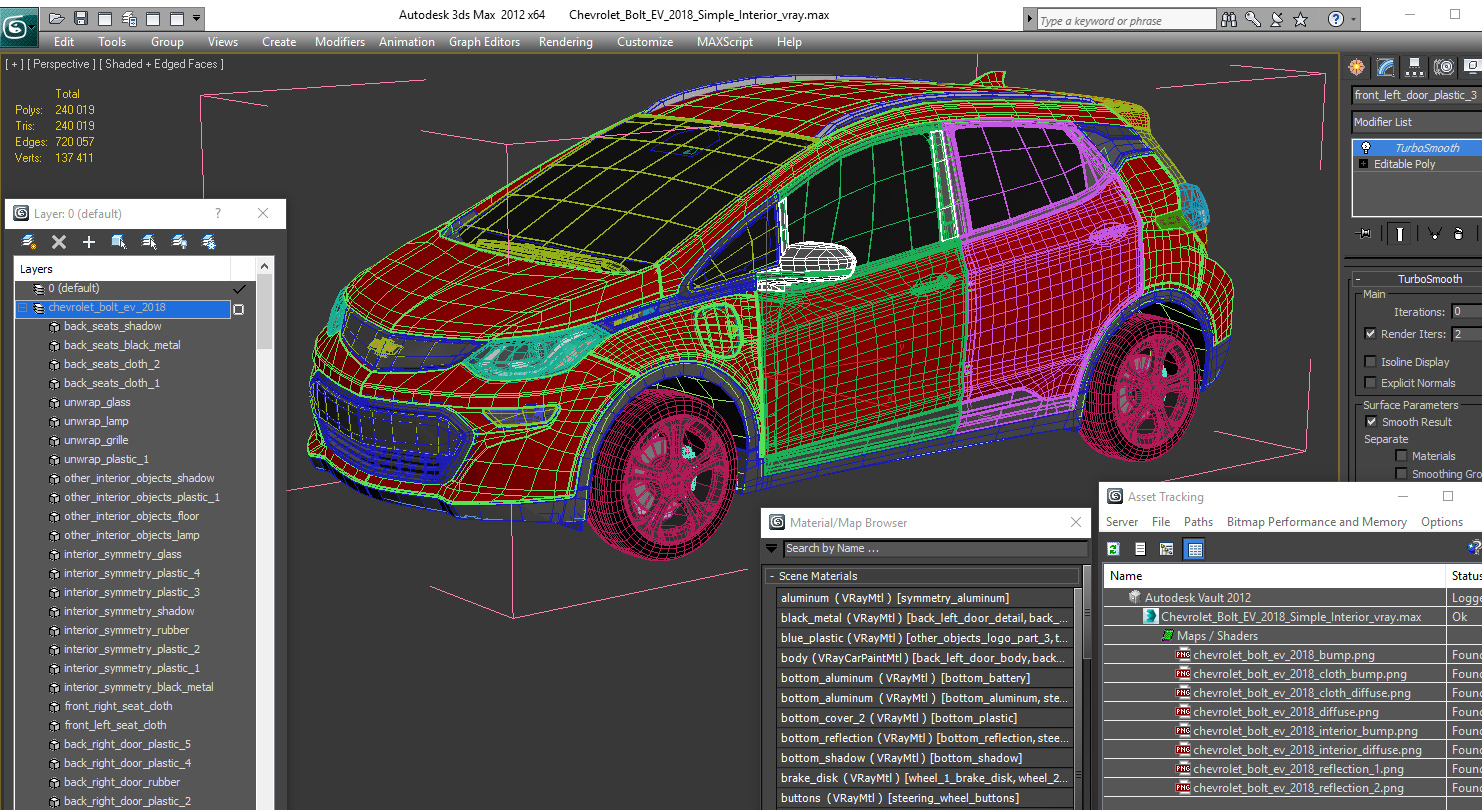Toggle the Smooth Result checkbox
The width and height of the screenshot is (1482, 810).
point(1371,422)
